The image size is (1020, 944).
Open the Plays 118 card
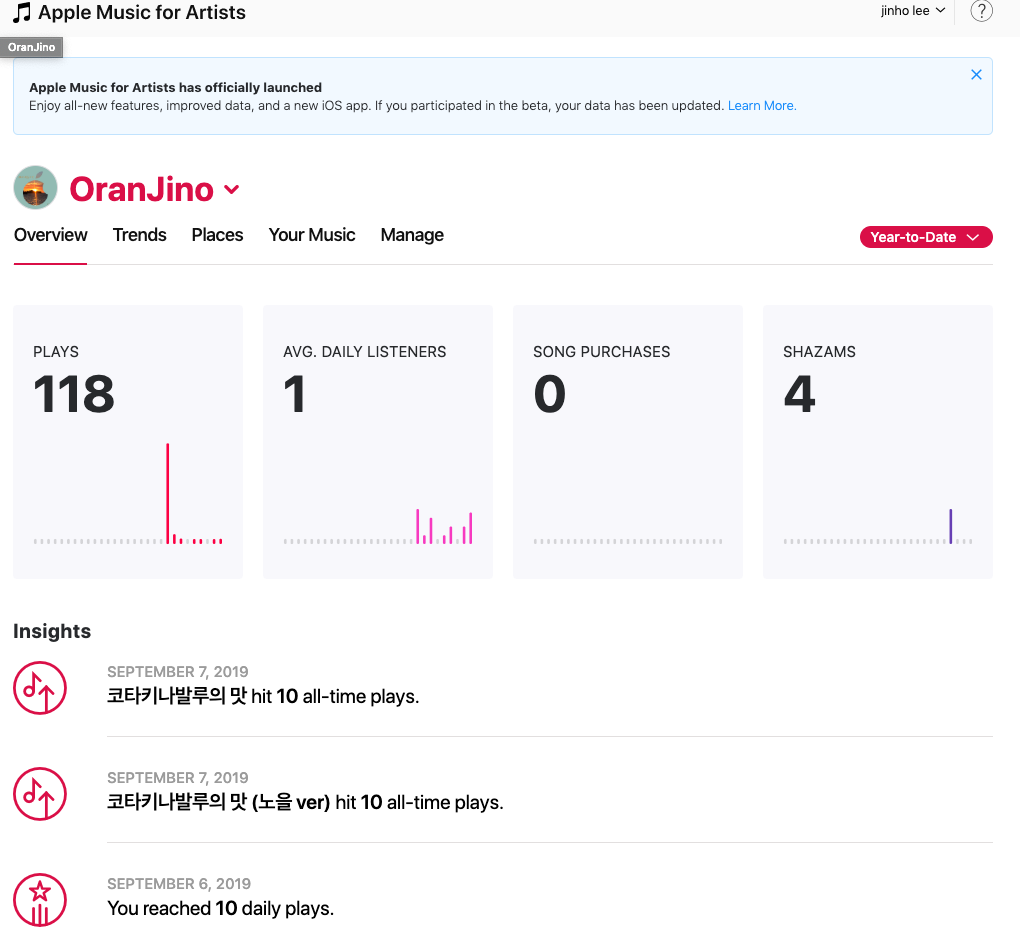[128, 442]
